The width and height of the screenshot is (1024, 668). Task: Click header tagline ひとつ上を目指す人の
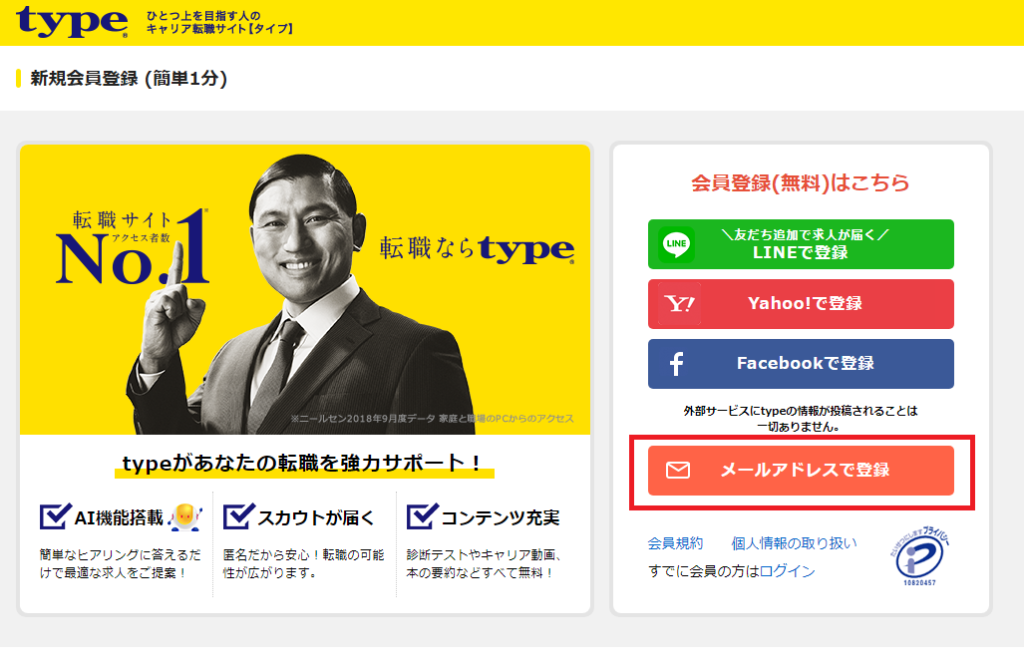pyautogui.click(x=203, y=15)
